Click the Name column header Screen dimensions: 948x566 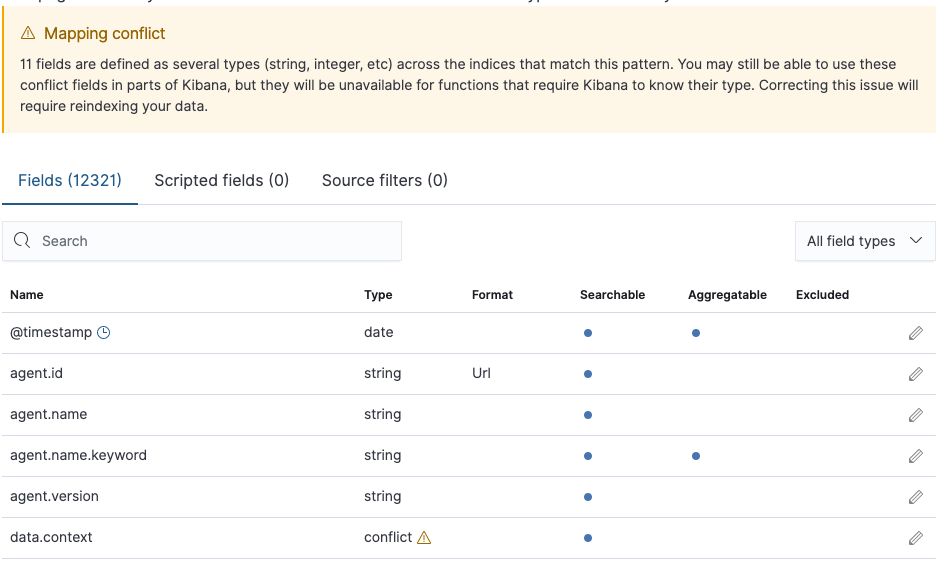(x=27, y=295)
